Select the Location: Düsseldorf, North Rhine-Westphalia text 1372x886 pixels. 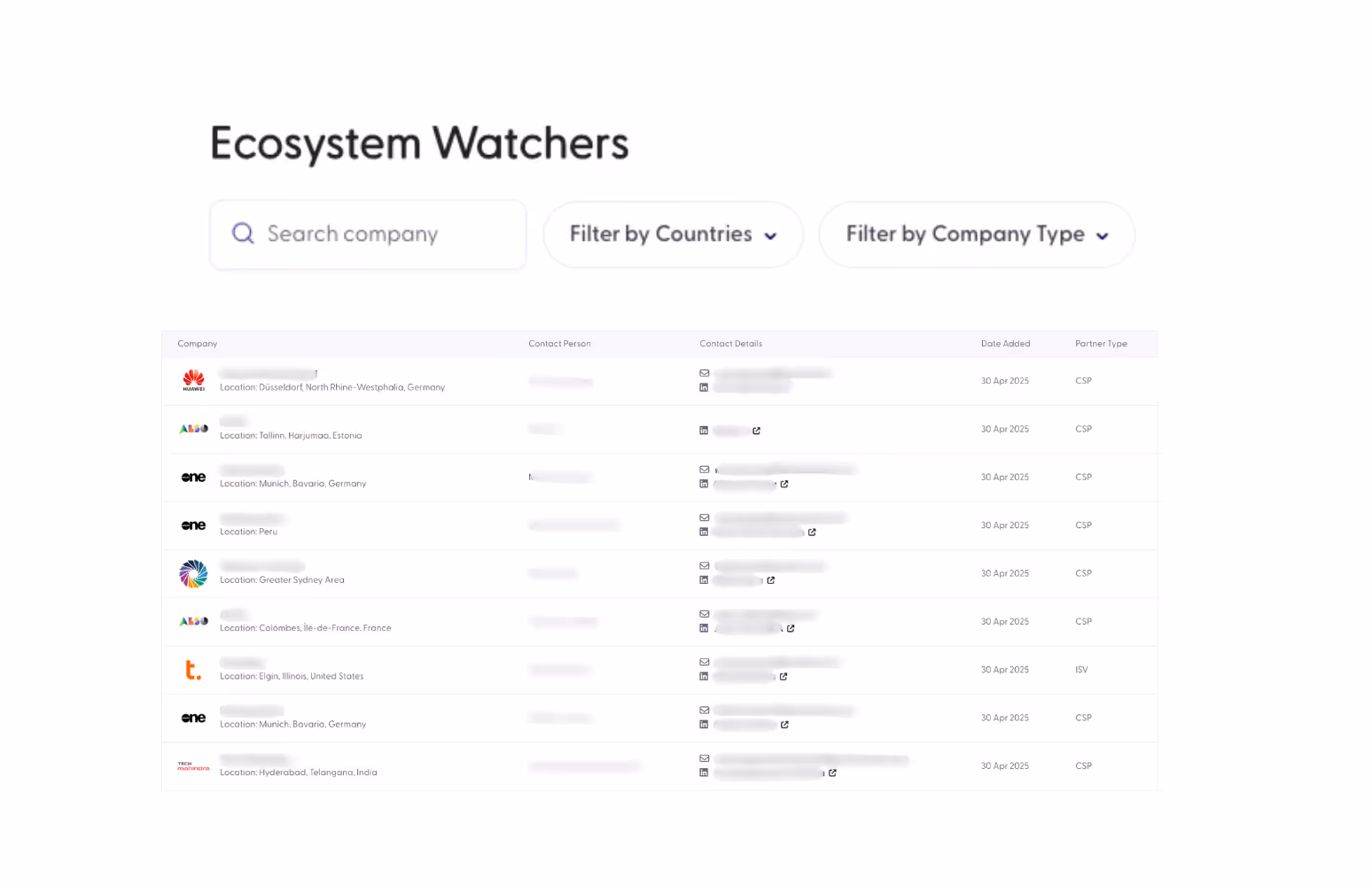click(332, 387)
